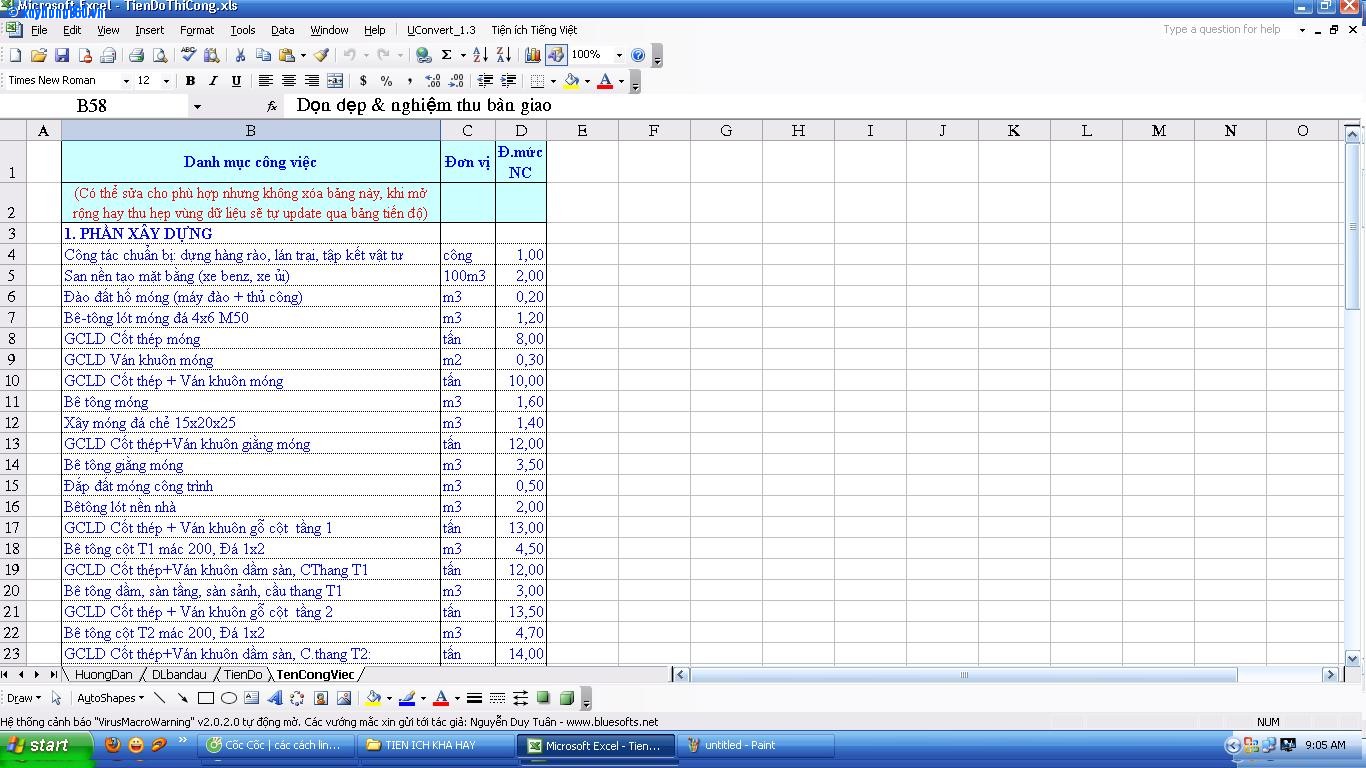Switch to untitled - Paint in taskbar
Screen dimensions: 1366x768
tap(756, 745)
